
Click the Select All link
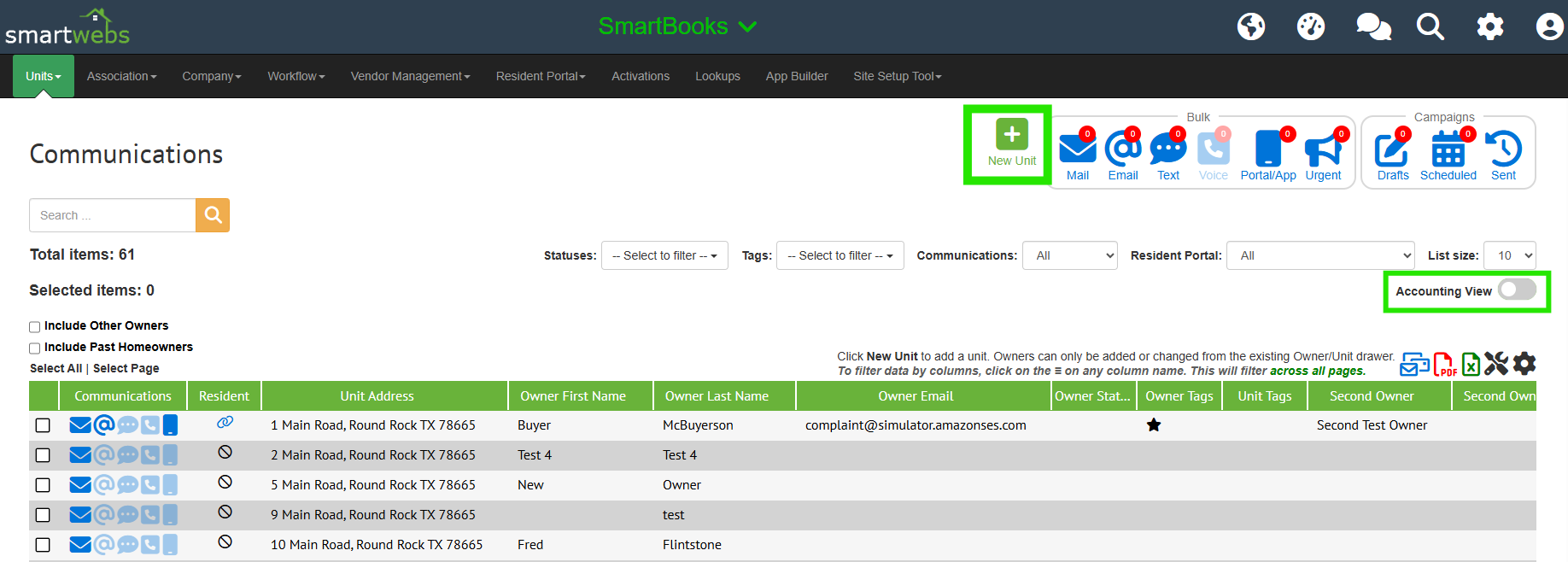pyautogui.click(x=56, y=368)
